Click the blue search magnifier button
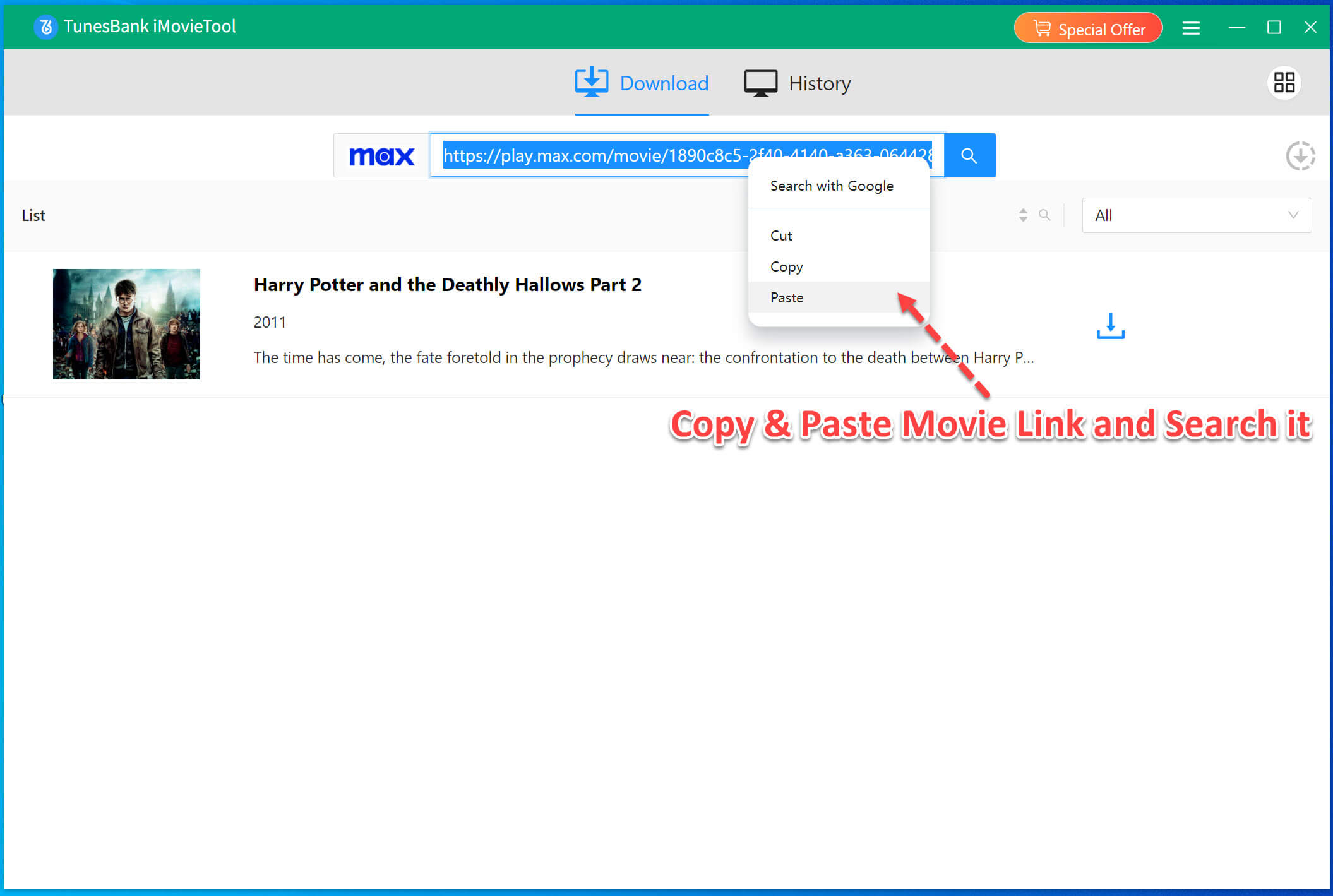1333x896 pixels. (969, 155)
